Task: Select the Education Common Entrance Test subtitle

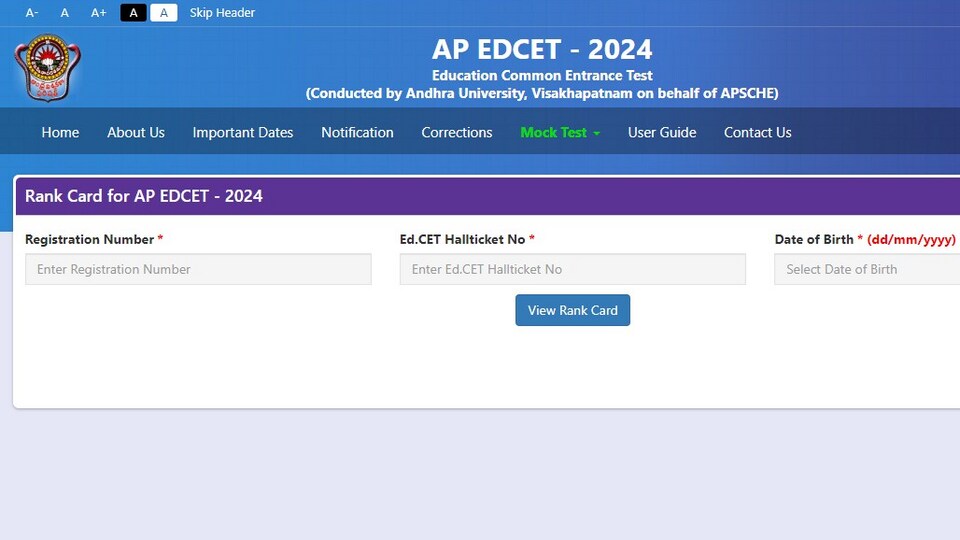Action: [x=542, y=75]
